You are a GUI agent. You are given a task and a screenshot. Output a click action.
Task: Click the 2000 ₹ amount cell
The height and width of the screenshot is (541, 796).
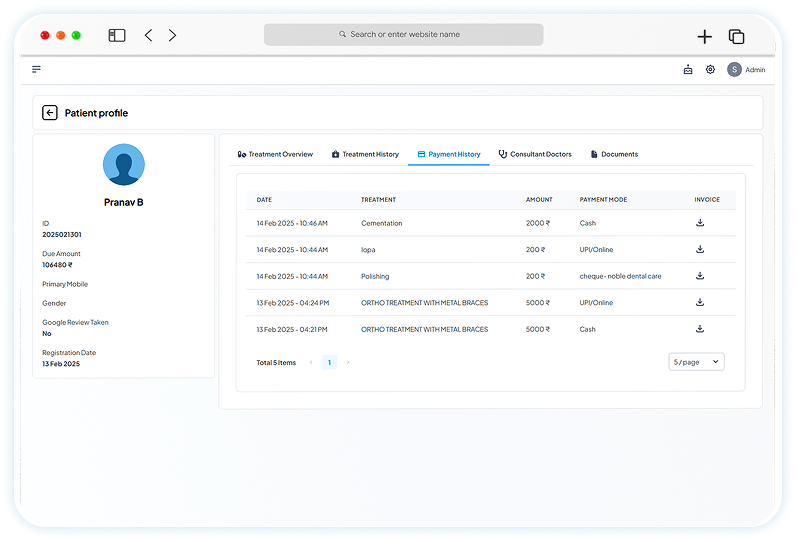(x=538, y=223)
